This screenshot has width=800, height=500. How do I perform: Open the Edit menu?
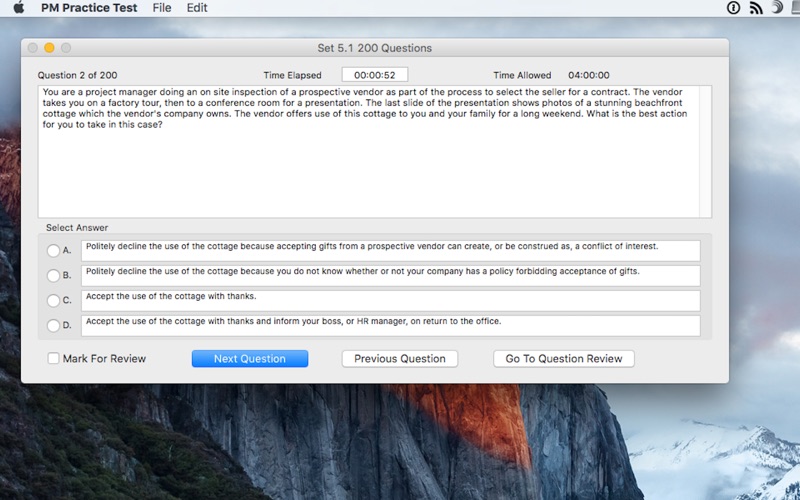click(197, 8)
